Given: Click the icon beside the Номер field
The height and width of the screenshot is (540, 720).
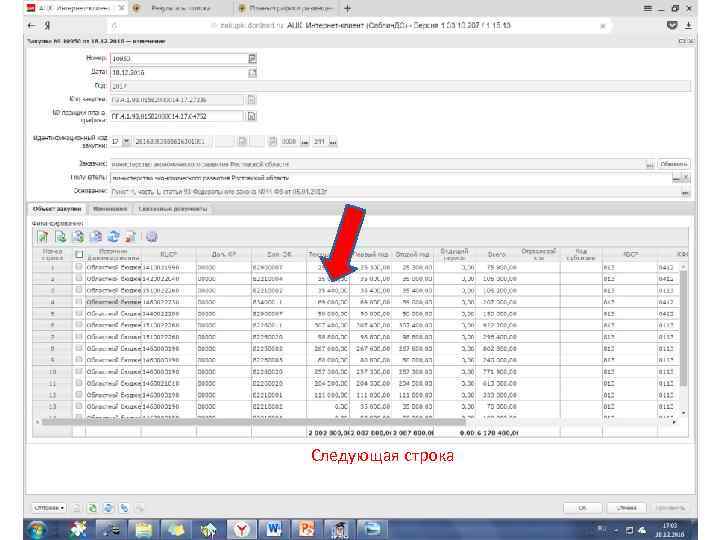Looking at the screenshot, I should tap(252, 58).
